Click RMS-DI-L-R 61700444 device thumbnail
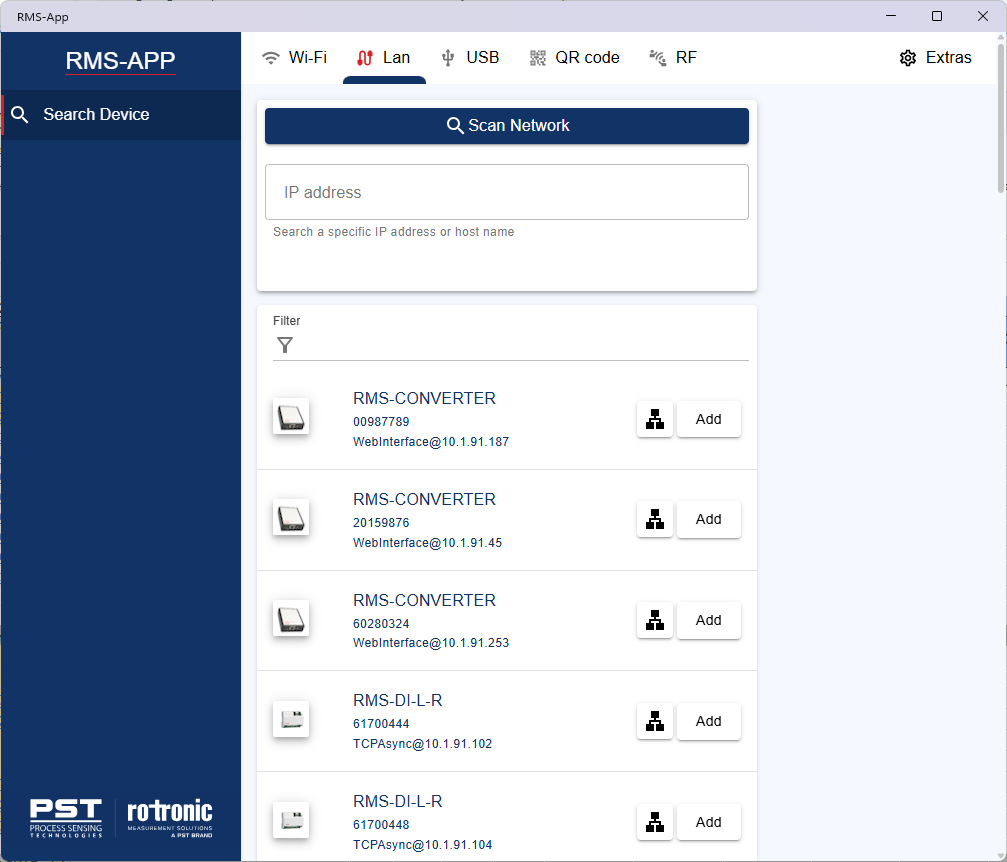 (291, 720)
